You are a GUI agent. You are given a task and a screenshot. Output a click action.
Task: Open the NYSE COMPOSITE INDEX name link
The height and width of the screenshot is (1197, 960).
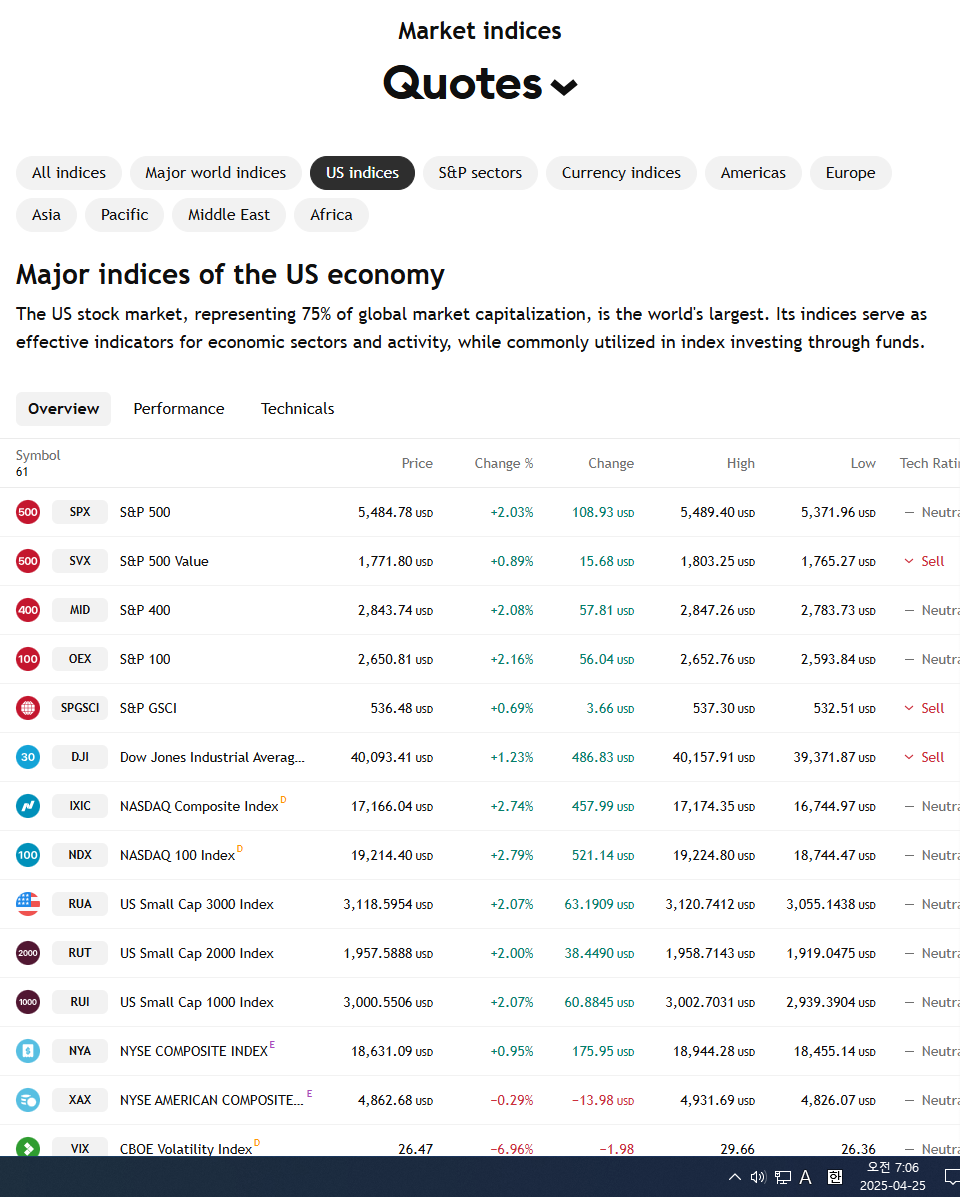[194, 1051]
